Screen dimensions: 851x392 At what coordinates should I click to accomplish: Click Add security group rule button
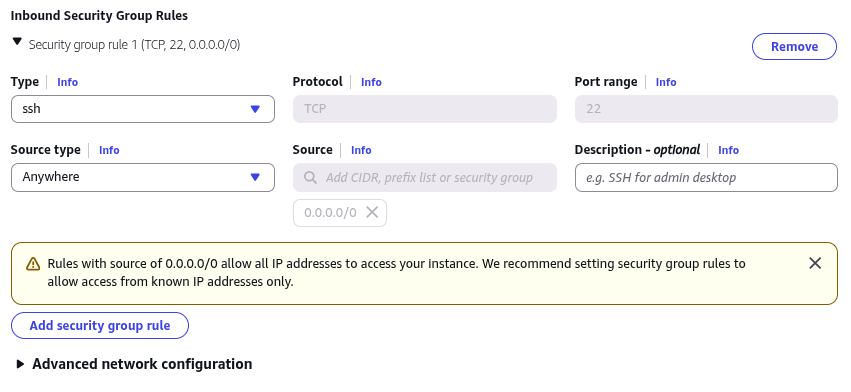pyautogui.click(x=100, y=326)
